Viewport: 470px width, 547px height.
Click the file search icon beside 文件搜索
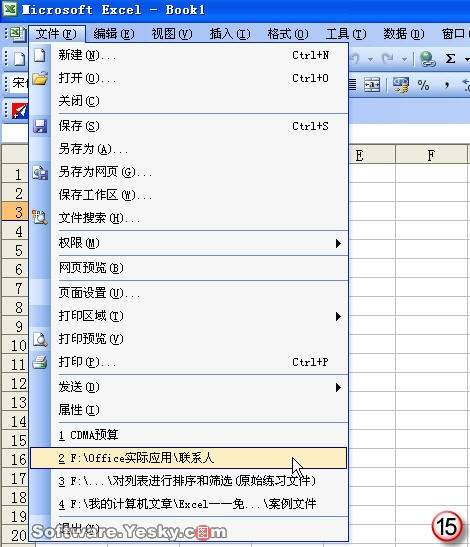(x=40, y=217)
